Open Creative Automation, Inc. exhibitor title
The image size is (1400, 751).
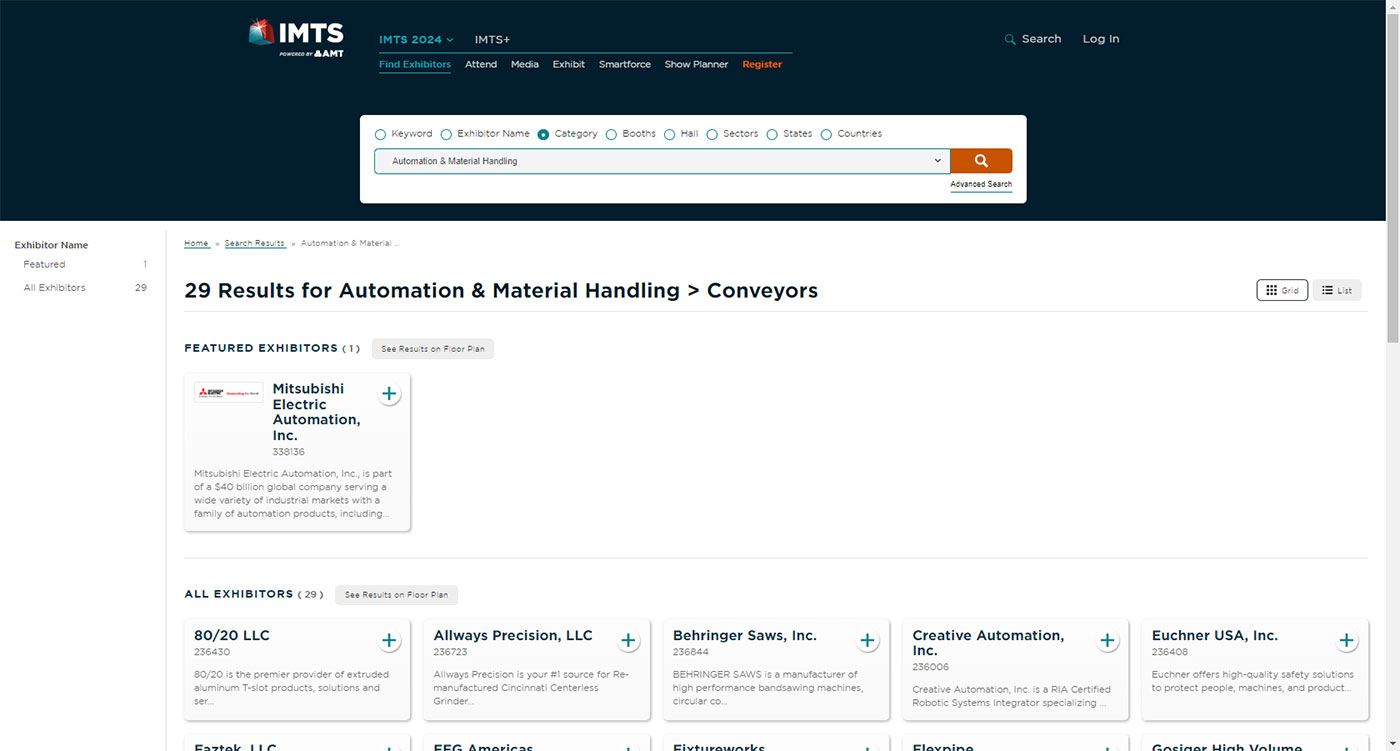point(988,643)
